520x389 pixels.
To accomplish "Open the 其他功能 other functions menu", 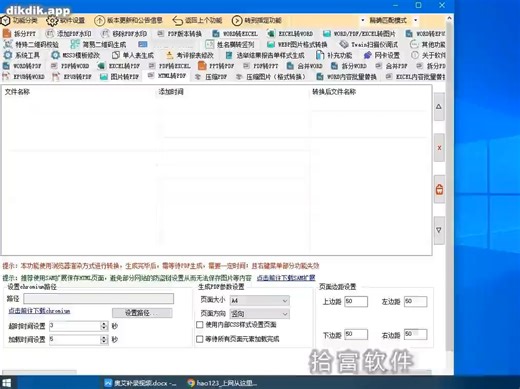I will pos(428,44).
